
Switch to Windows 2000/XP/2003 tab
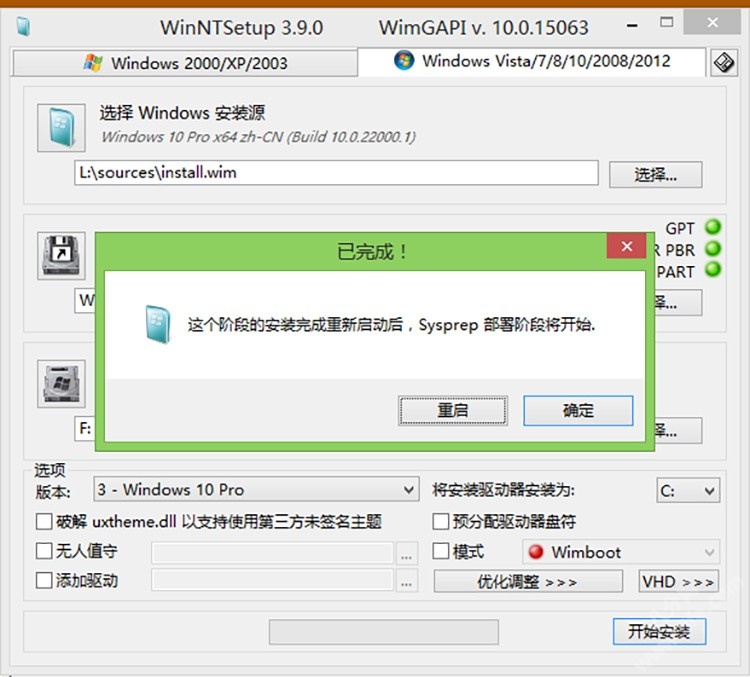tap(185, 63)
